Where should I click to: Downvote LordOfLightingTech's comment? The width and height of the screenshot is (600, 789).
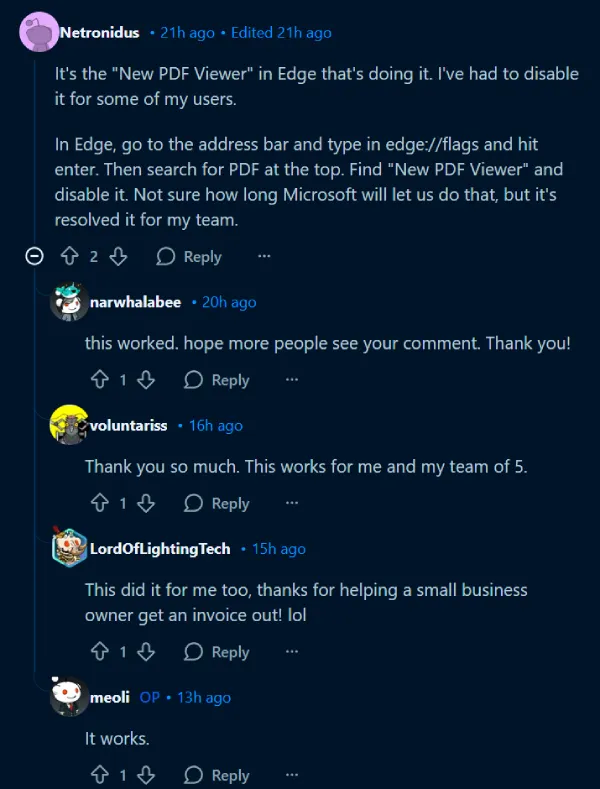[146, 652]
